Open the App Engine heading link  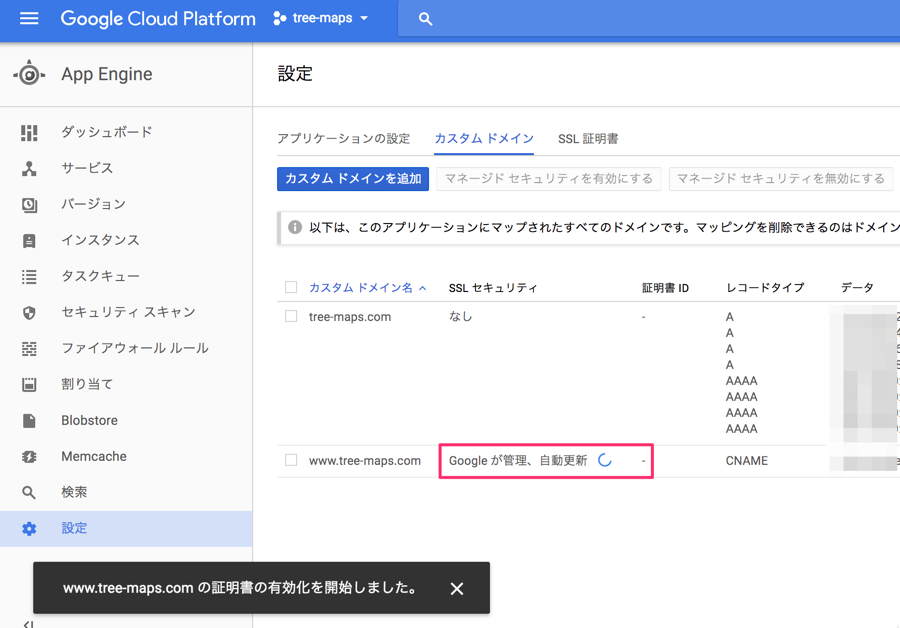(107, 74)
